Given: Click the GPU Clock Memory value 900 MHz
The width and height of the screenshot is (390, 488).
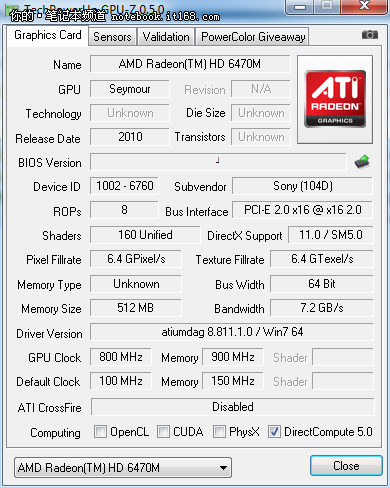Looking at the screenshot, I should (233, 357).
